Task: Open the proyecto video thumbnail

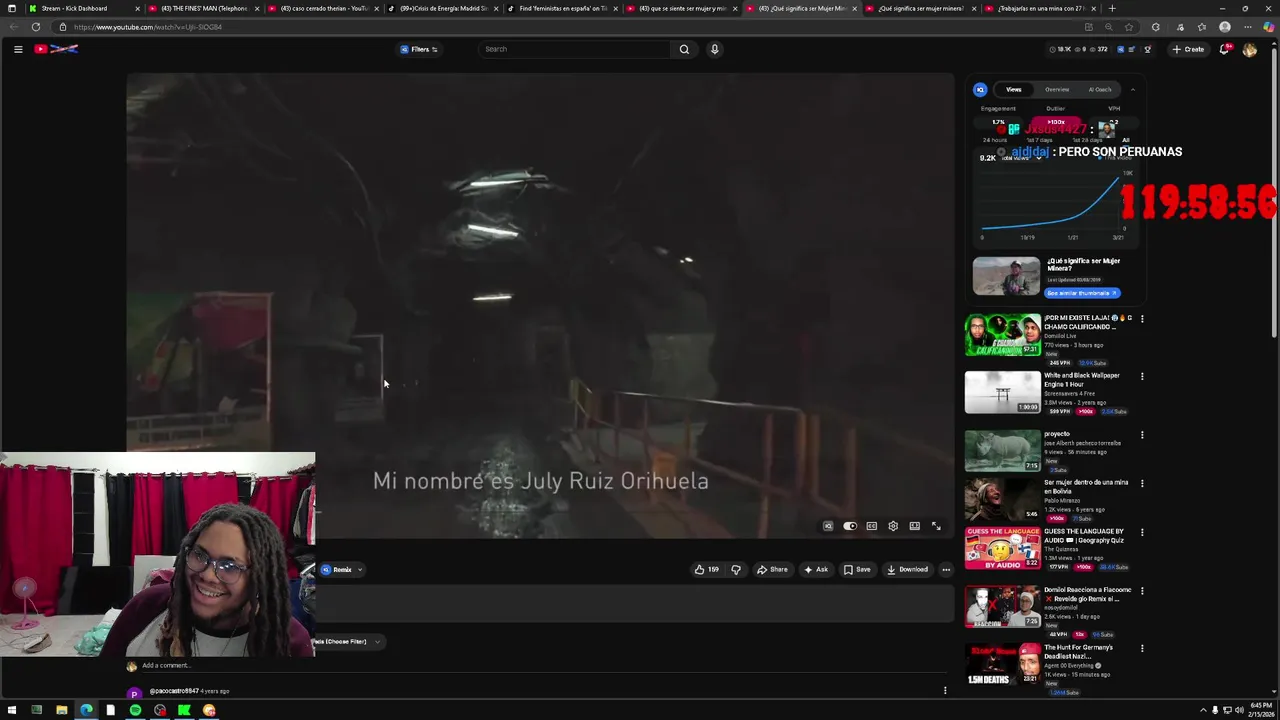Action: click(x=1002, y=450)
